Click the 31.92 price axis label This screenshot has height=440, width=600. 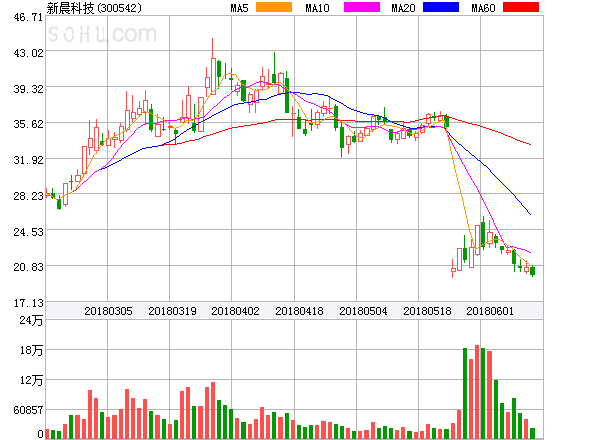(29, 160)
